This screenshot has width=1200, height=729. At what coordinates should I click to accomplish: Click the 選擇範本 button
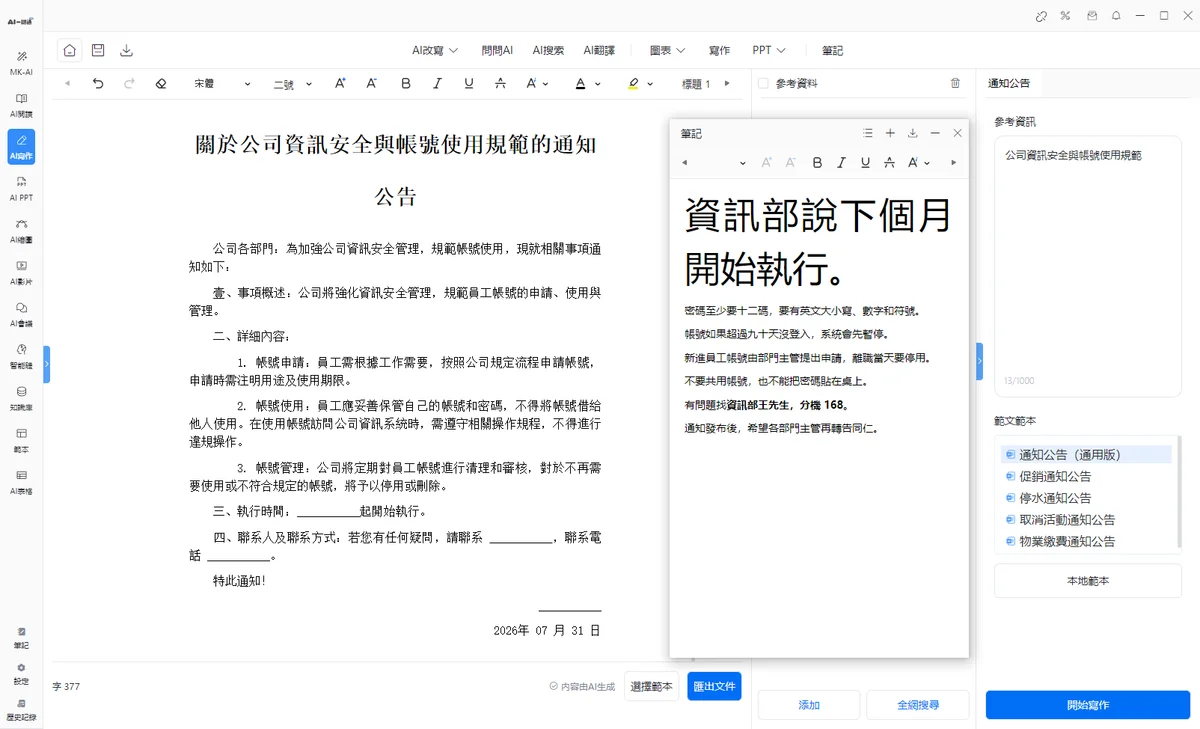coord(652,686)
